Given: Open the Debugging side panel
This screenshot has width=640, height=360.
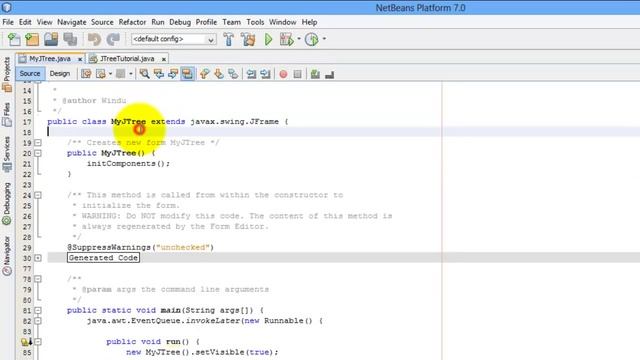Looking at the screenshot, I should 7,204.
